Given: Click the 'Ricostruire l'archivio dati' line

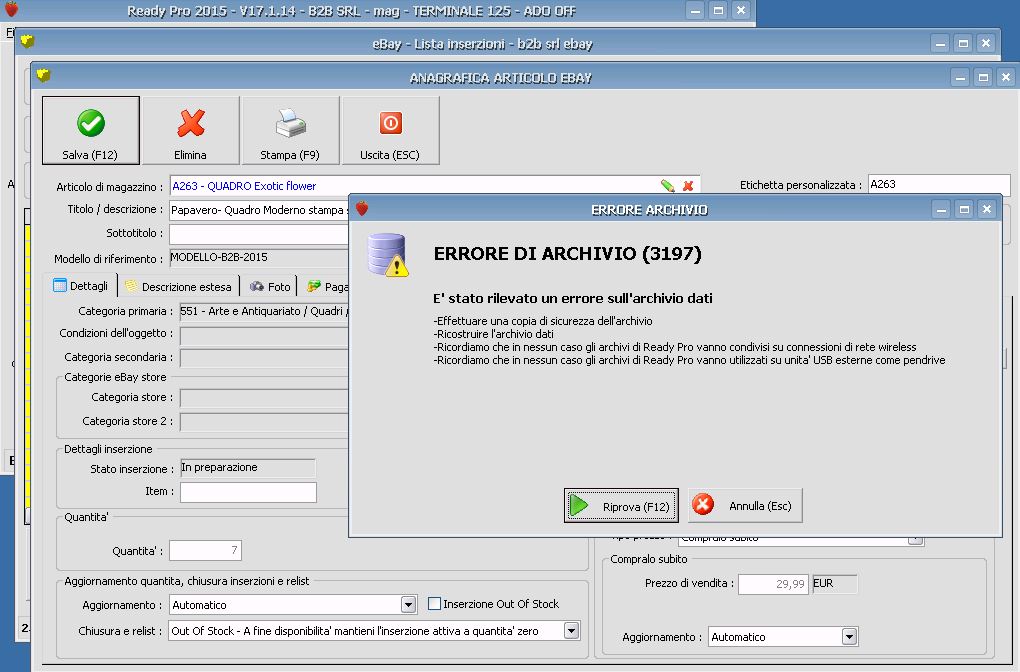Looking at the screenshot, I should [494, 334].
